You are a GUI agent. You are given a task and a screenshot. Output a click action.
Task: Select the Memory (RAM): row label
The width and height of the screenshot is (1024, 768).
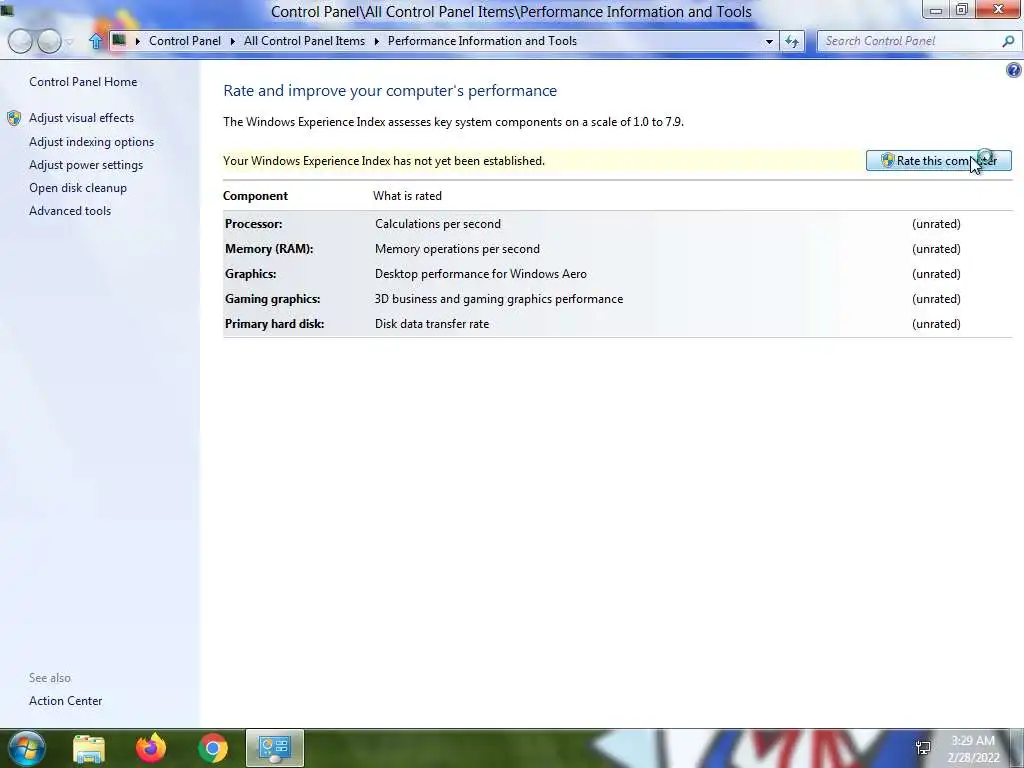click(269, 249)
